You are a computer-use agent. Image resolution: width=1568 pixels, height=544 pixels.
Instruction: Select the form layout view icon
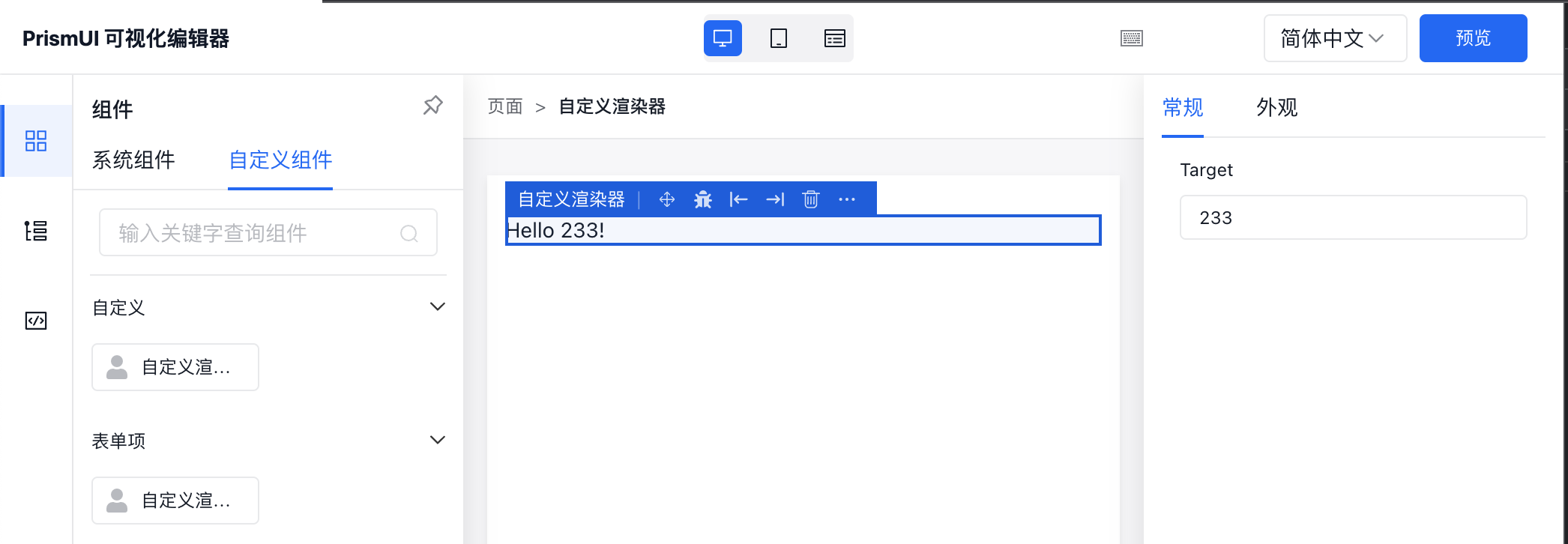click(834, 38)
